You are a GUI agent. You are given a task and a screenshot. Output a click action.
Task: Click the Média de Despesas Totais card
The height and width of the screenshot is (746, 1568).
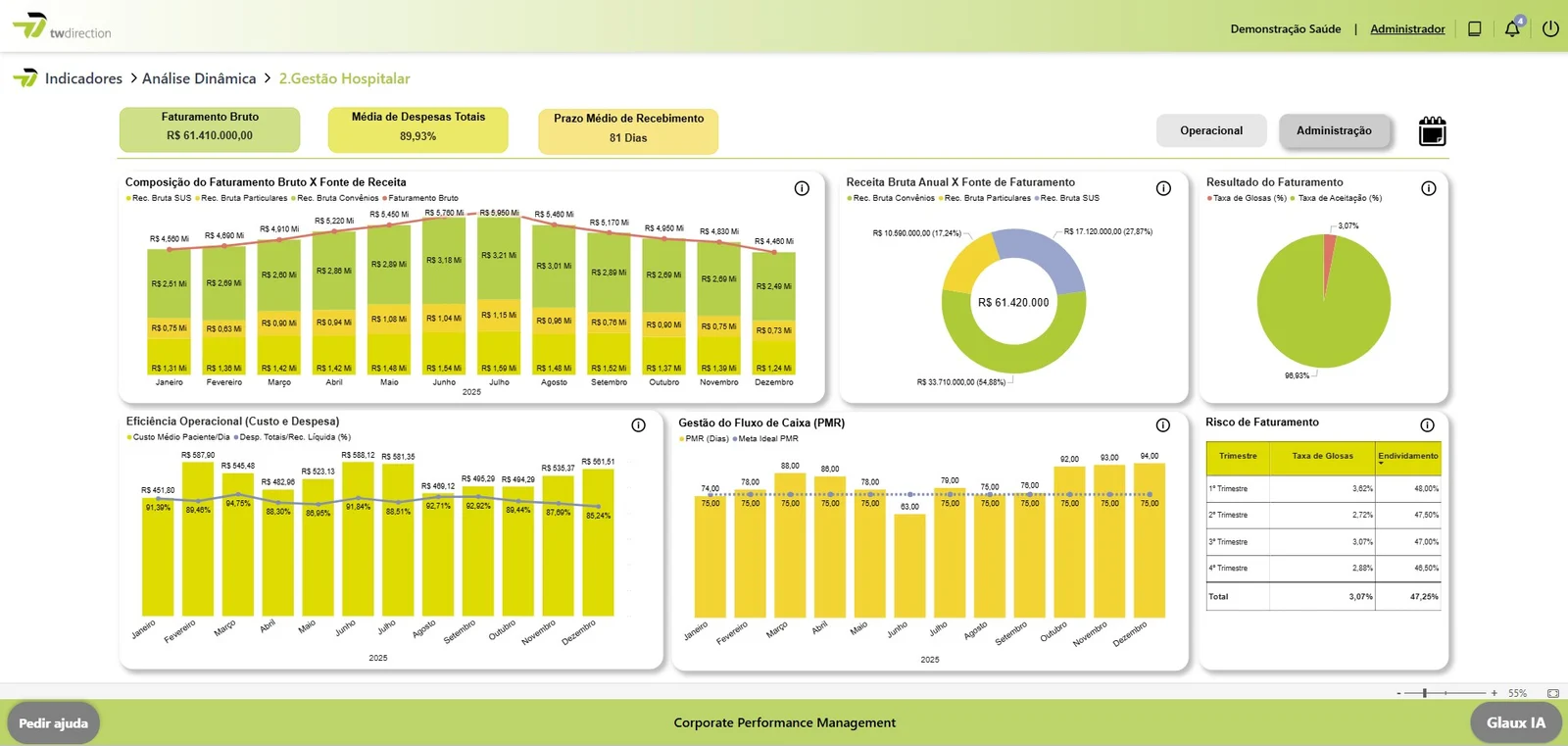coord(417,129)
